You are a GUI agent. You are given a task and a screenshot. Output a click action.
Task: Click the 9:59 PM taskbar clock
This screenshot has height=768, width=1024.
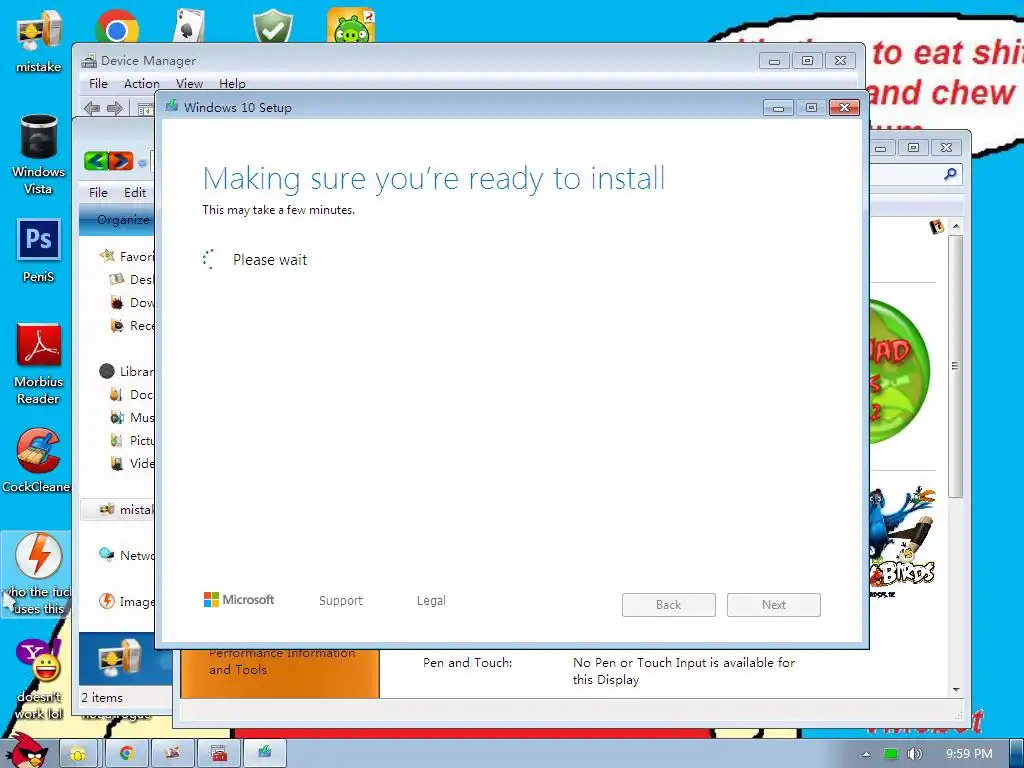[x=969, y=754]
